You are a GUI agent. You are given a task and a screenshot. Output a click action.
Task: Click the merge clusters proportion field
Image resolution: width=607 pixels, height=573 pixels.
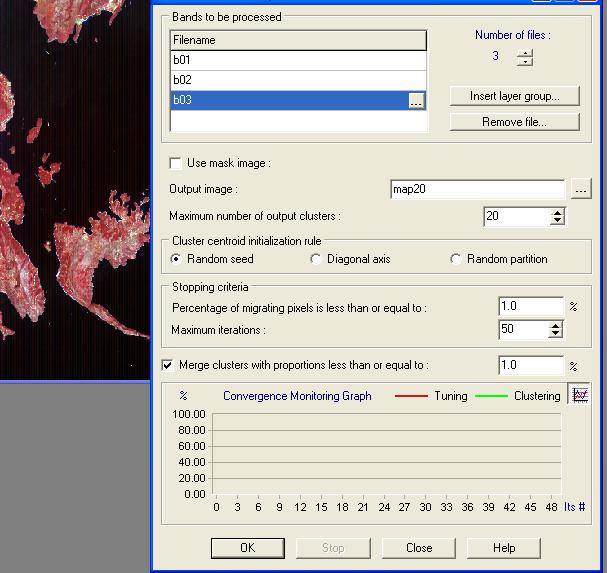pyautogui.click(x=531, y=365)
